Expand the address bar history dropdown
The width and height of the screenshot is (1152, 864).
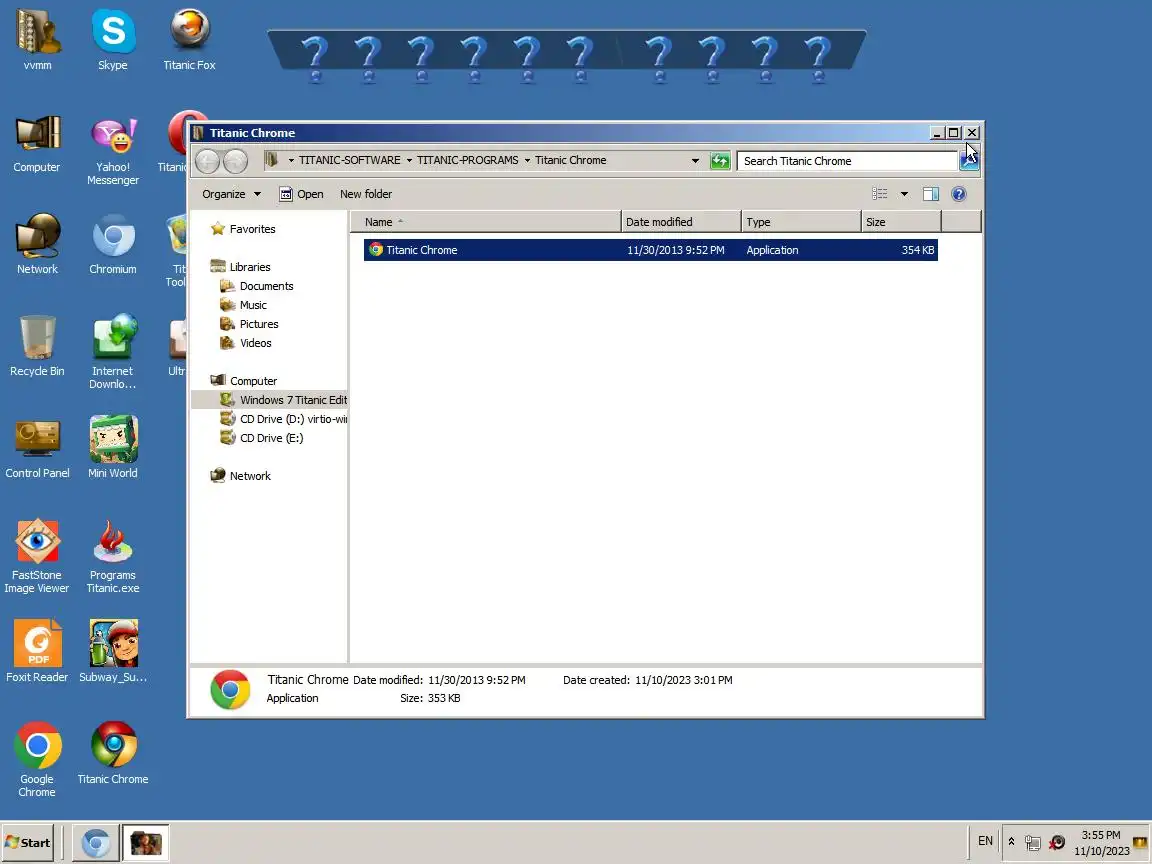[x=695, y=161]
